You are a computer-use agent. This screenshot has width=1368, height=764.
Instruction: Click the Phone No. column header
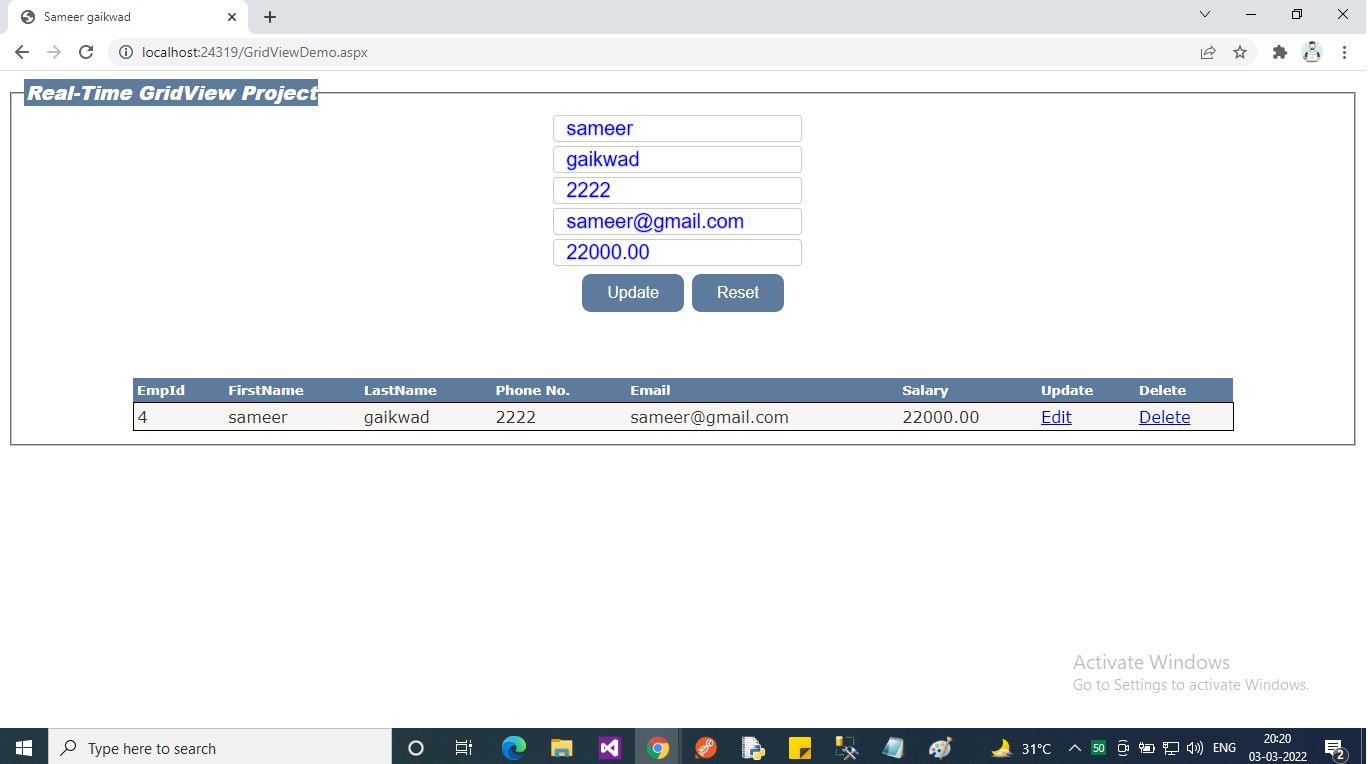pyautogui.click(x=532, y=390)
